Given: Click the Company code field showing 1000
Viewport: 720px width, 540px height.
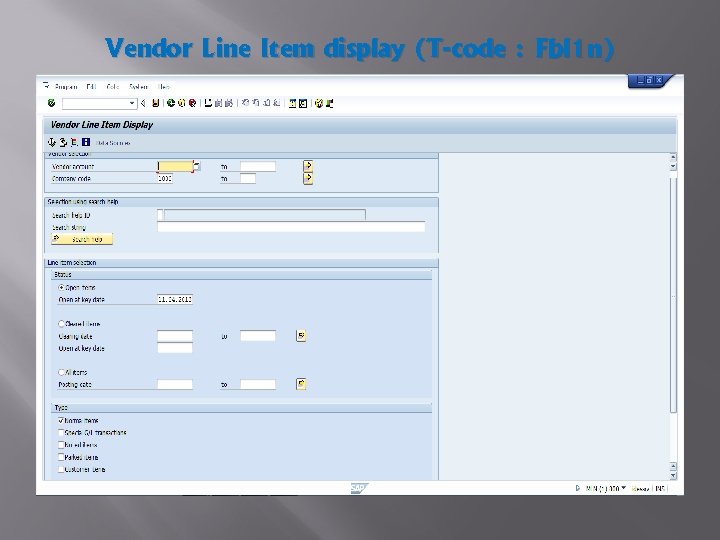Looking at the screenshot, I should (x=165, y=178).
